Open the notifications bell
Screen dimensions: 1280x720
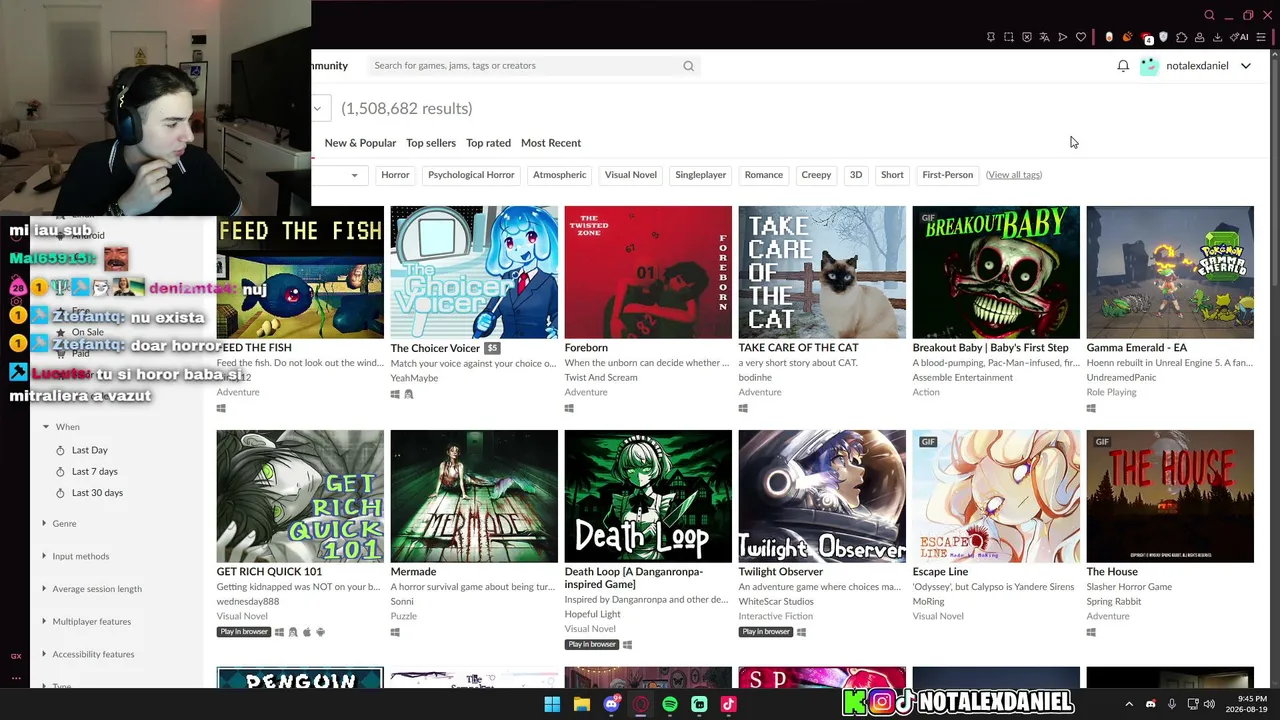click(1123, 66)
